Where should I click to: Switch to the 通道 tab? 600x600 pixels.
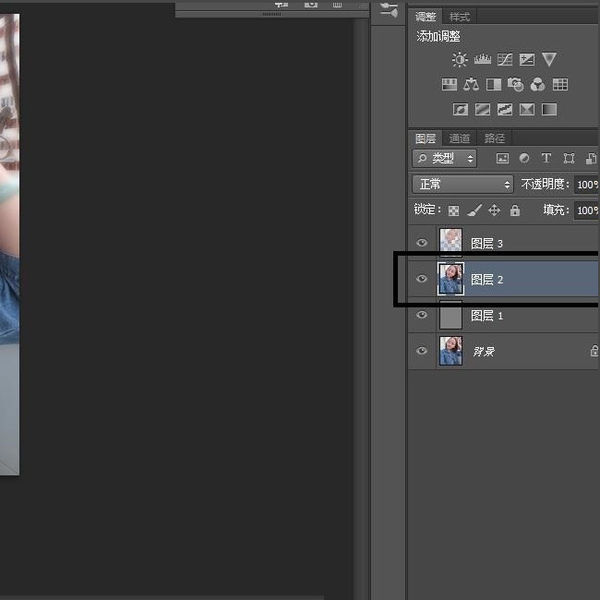(x=459, y=138)
